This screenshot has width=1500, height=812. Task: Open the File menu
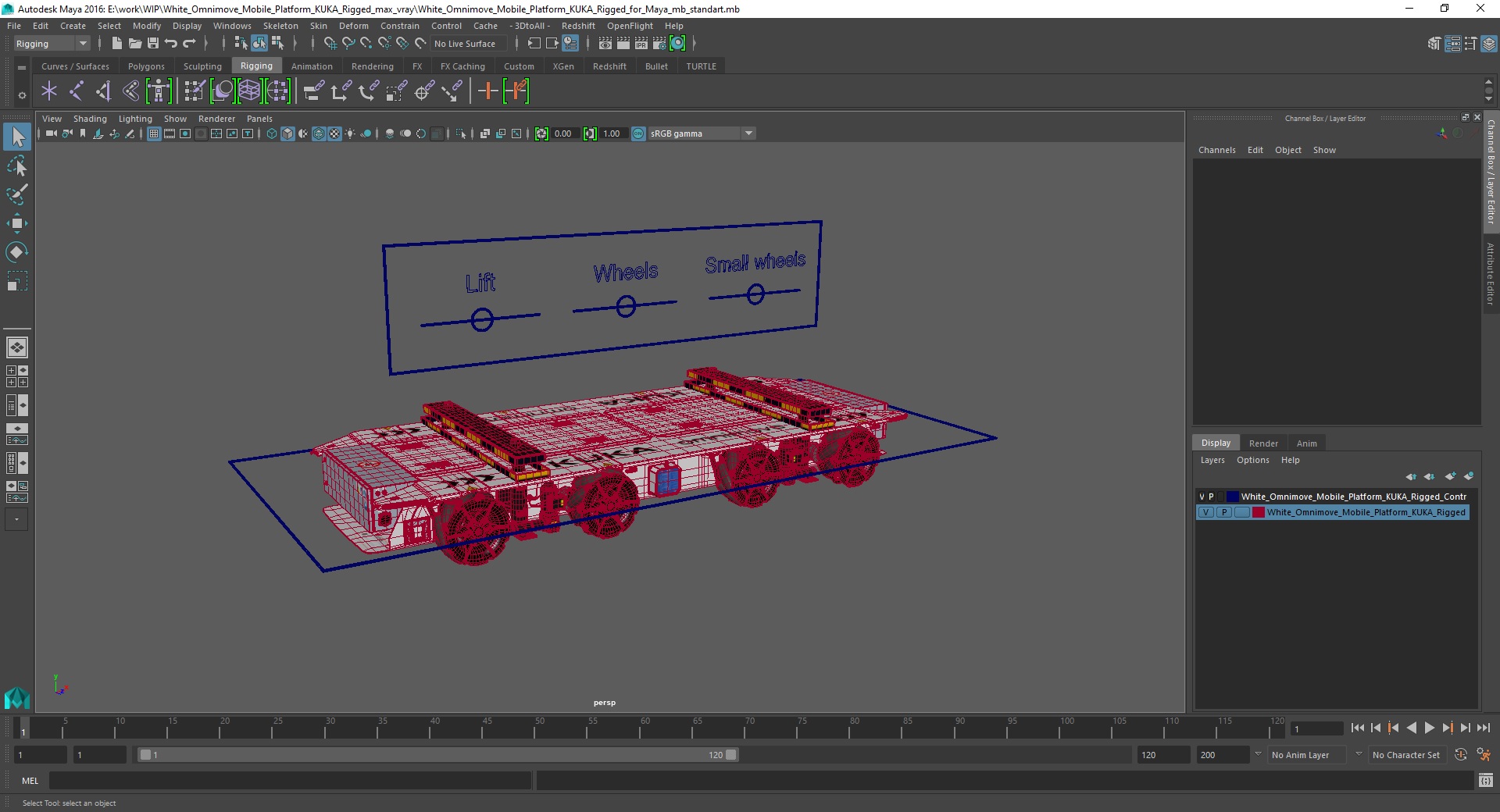click(14, 26)
